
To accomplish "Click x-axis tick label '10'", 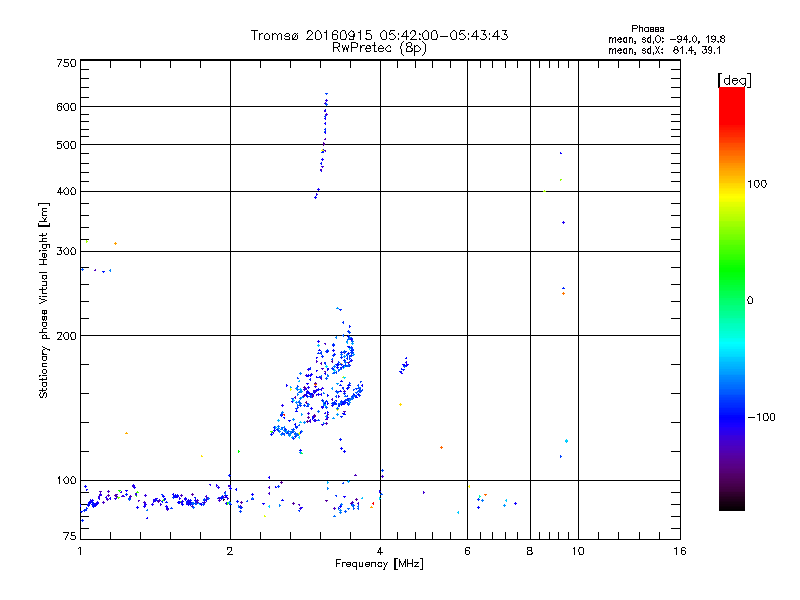I will tap(578, 551).
